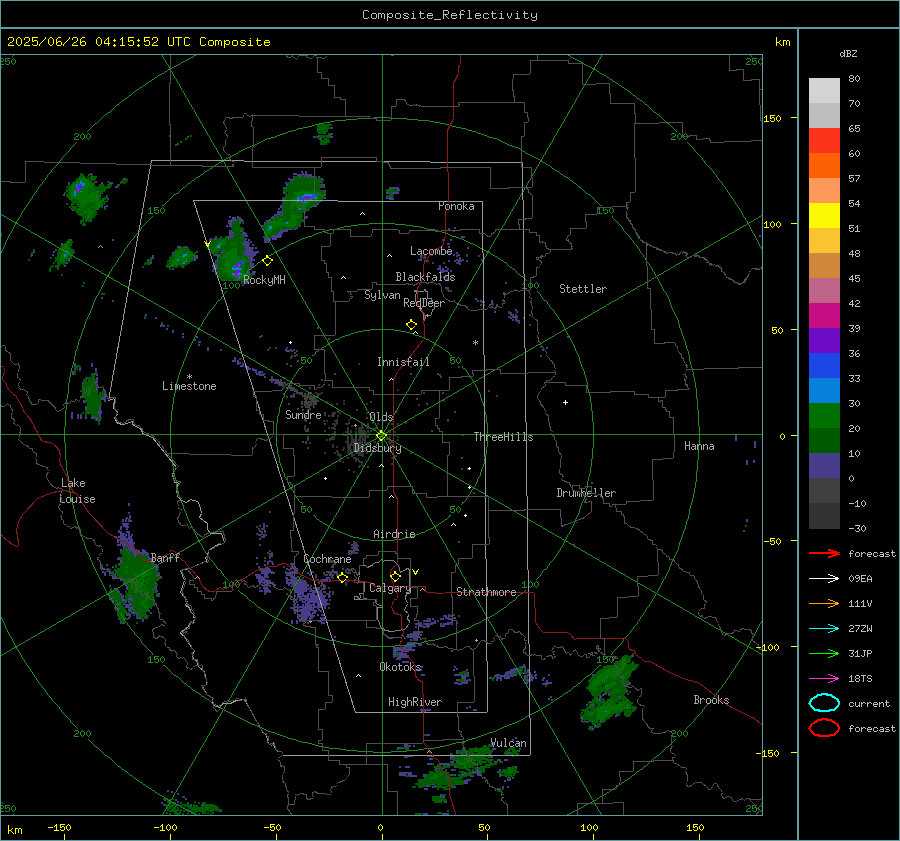Click the Vulcan city label
Image resolution: width=900 pixels, height=841 pixels.
pos(508,743)
